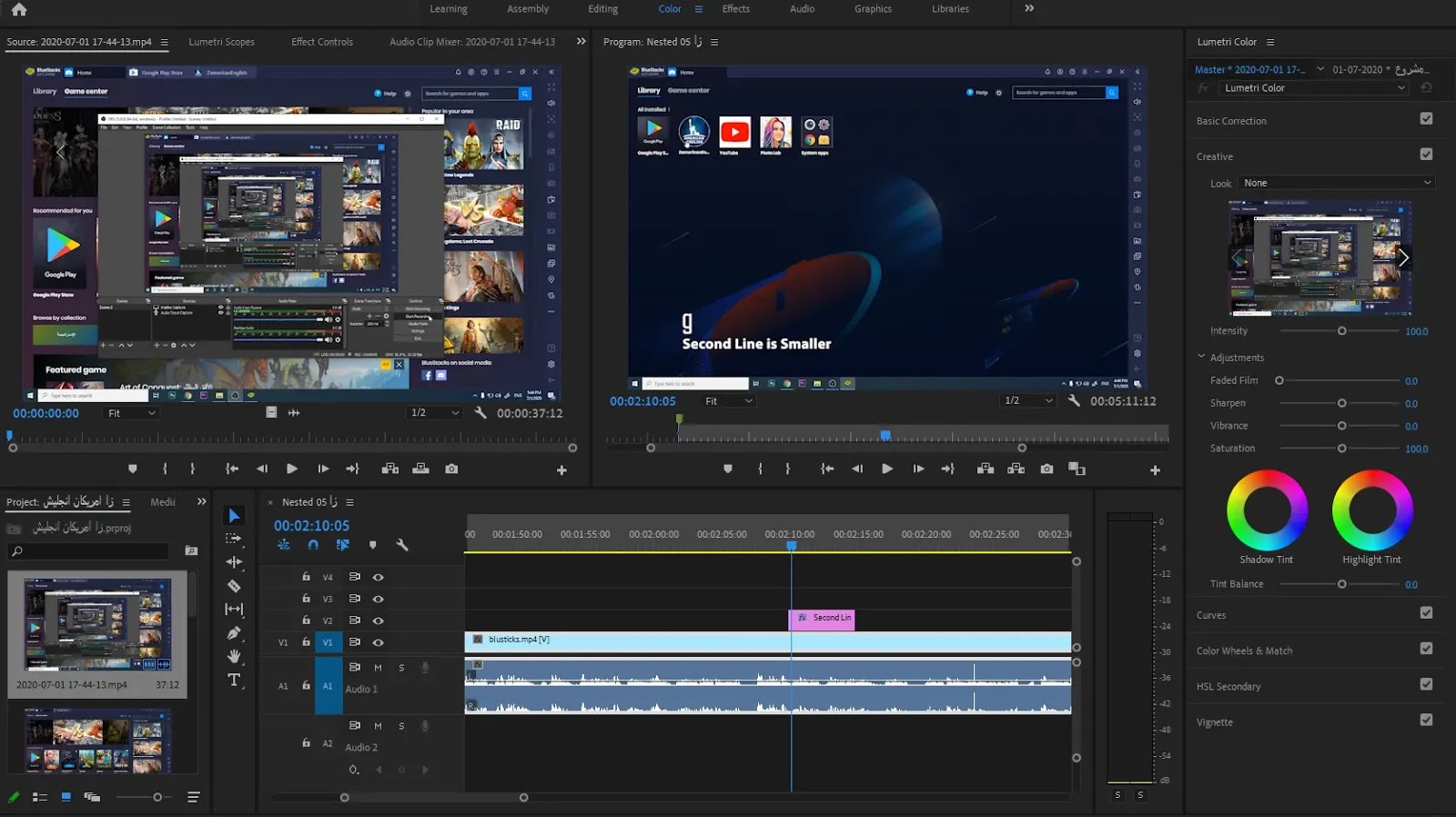Hide track V2 with eye icon
This screenshot has width=1456, height=817.
coord(378,620)
